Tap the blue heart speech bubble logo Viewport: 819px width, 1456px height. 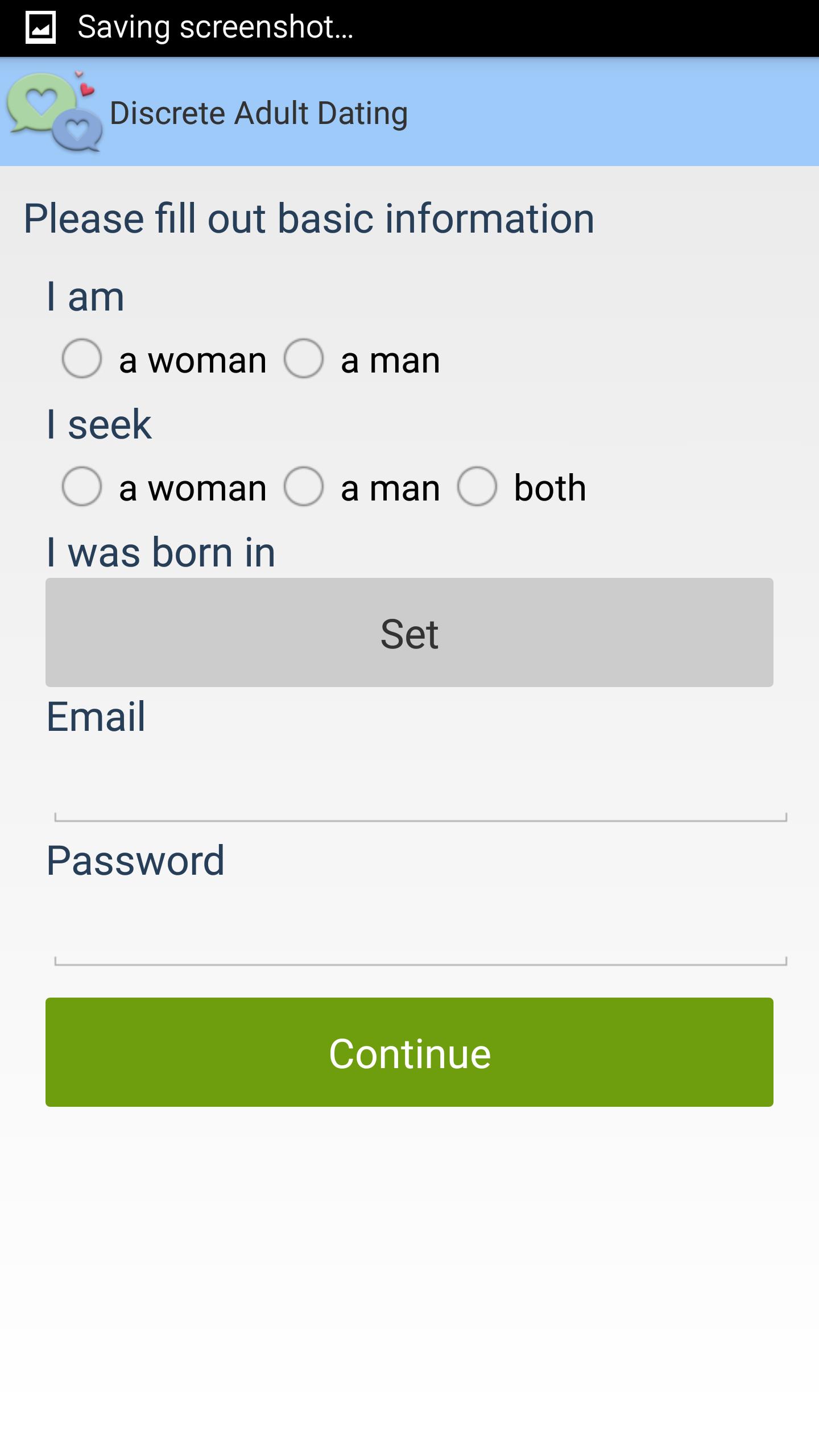tap(78, 131)
